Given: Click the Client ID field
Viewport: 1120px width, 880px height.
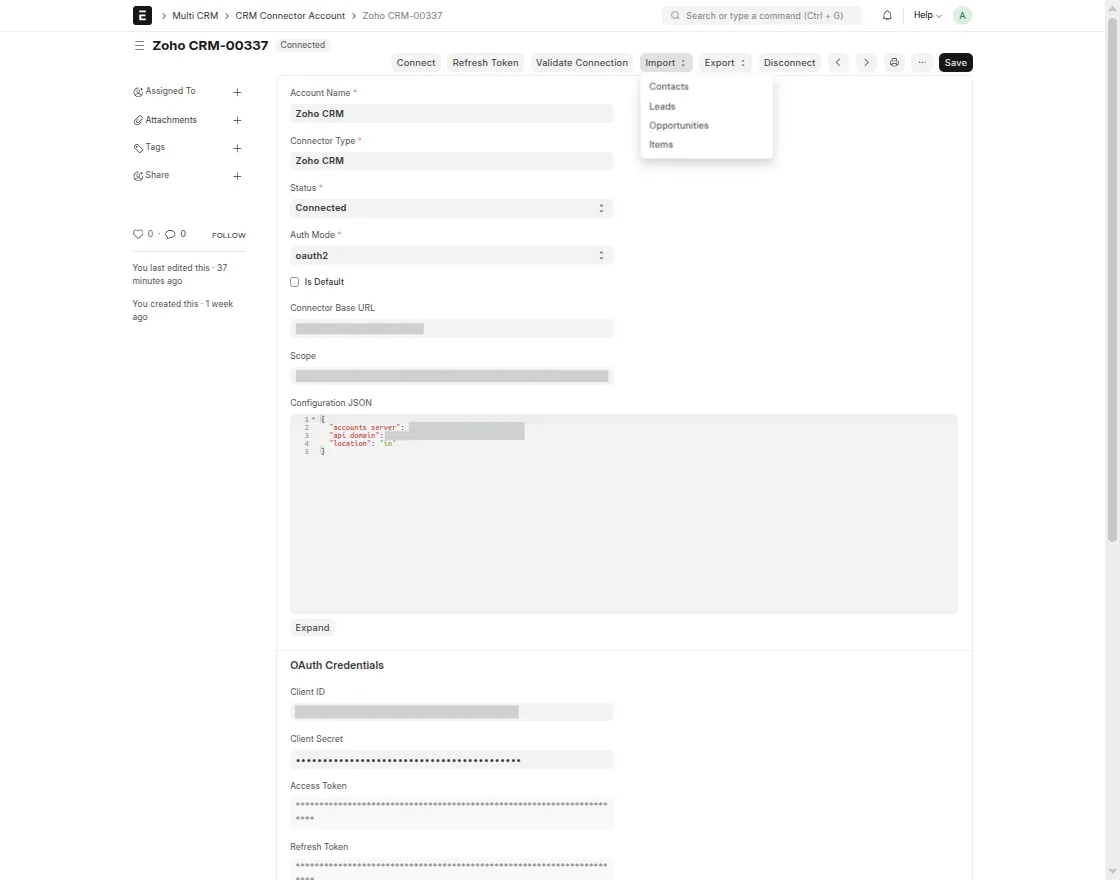Looking at the screenshot, I should tap(451, 711).
